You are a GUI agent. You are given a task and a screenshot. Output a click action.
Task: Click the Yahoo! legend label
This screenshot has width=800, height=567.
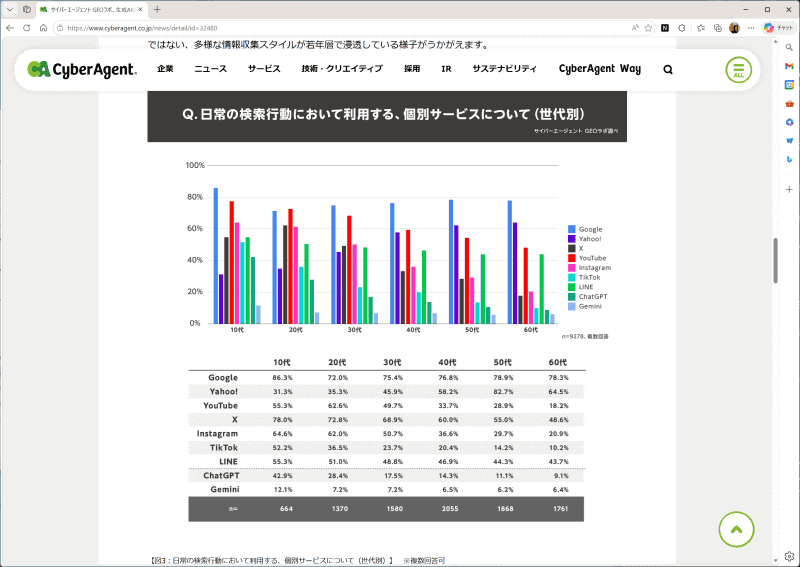tap(590, 239)
